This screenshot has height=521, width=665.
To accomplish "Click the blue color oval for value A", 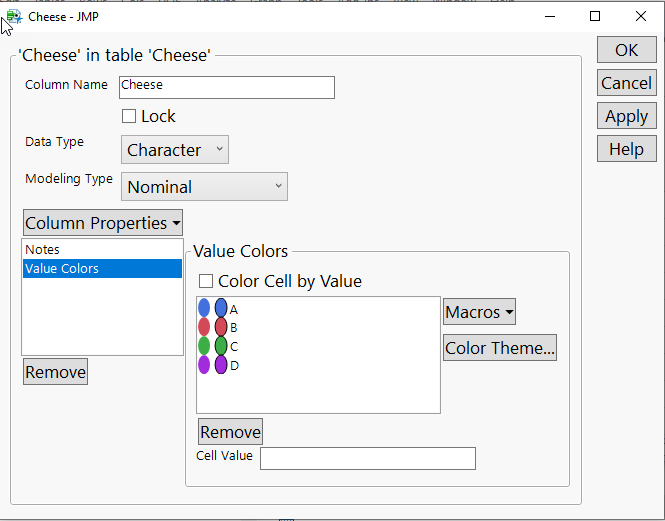I will click(221, 308).
